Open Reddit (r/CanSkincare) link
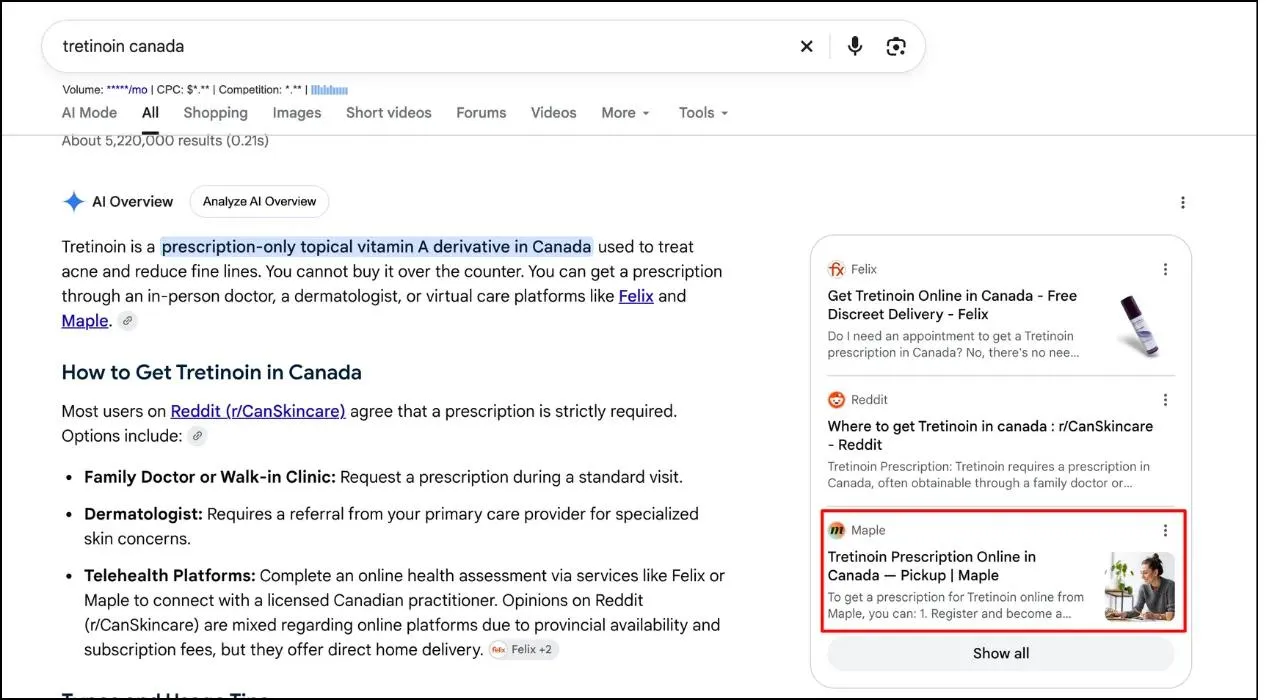The width and height of the screenshot is (1269, 700). click(x=258, y=411)
